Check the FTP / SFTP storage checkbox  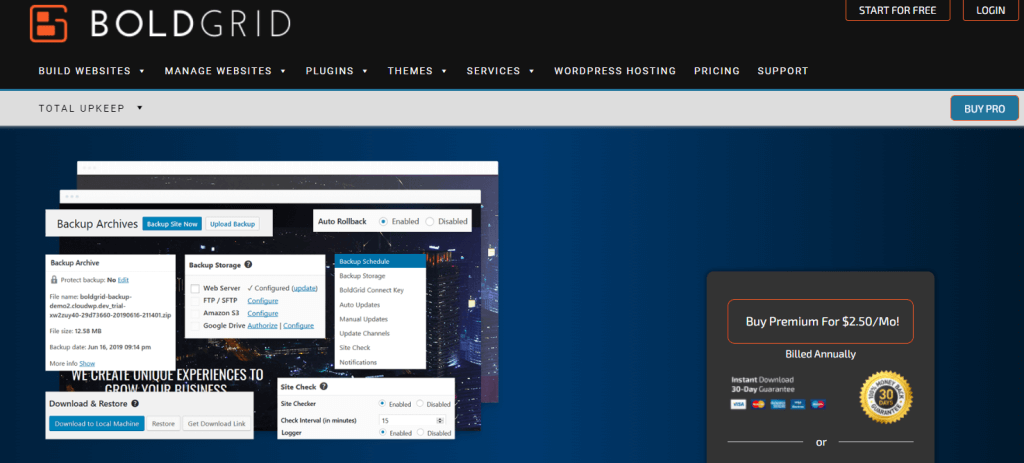coord(195,300)
